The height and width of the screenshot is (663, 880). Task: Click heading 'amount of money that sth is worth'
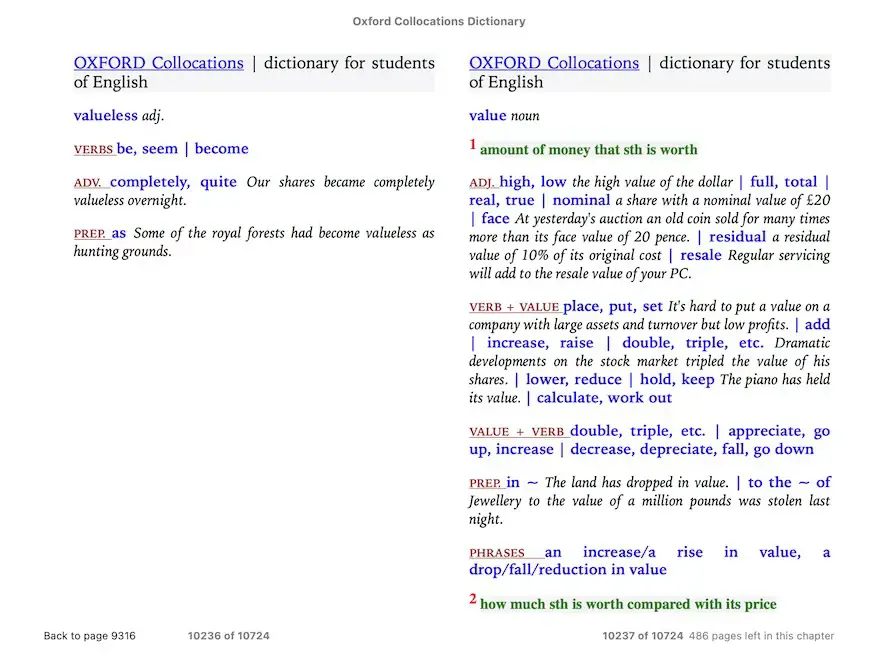(588, 150)
